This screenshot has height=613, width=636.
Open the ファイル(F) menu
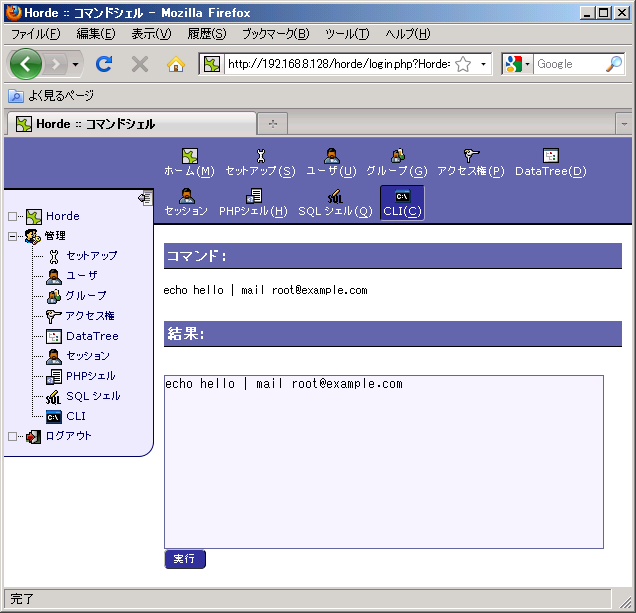[35, 34]
